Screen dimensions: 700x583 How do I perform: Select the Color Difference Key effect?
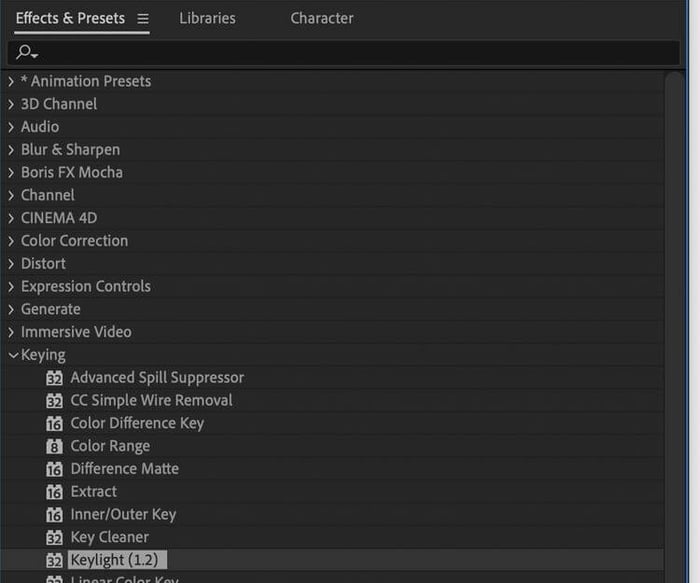pos(137,423)
